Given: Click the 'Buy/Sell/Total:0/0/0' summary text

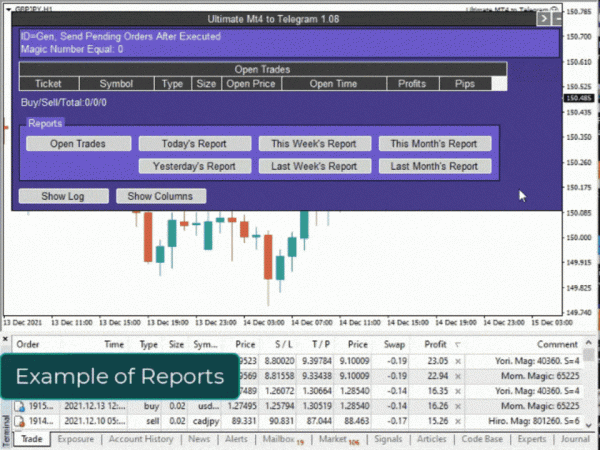Looking at the screenshot, I should coord(64,103).
